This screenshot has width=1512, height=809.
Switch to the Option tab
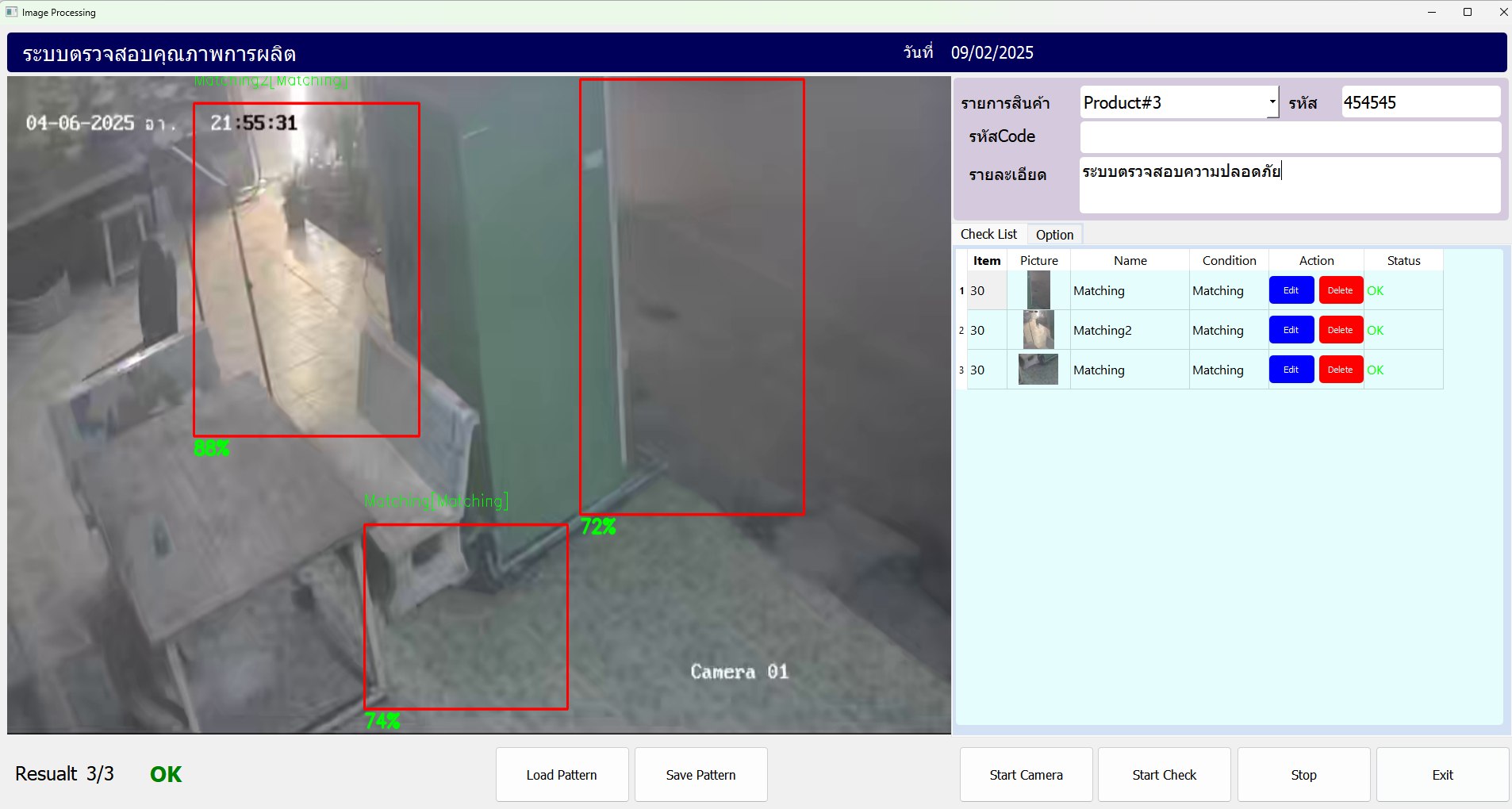[1054, 234]
